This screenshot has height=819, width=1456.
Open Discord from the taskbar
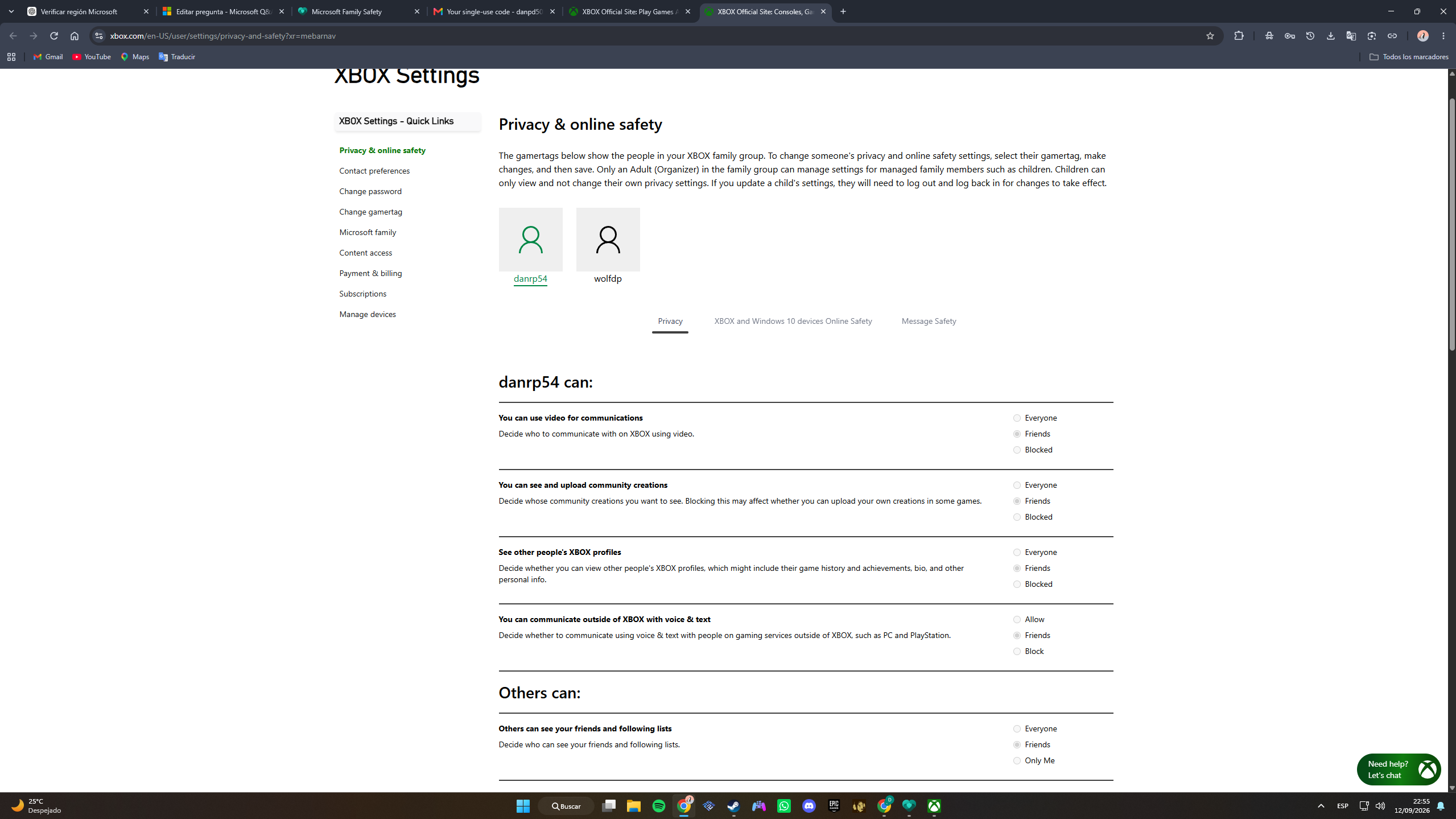coord(809,806)
